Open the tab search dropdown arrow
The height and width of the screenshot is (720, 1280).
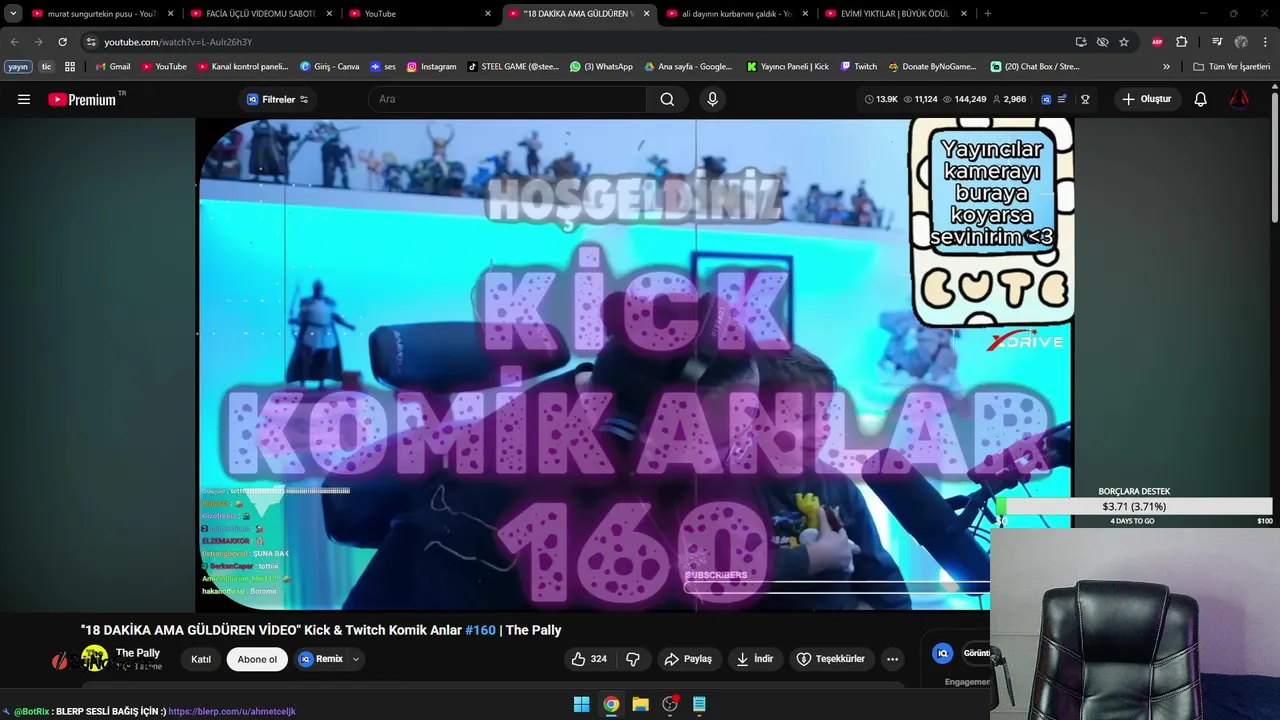click(13, 14)
